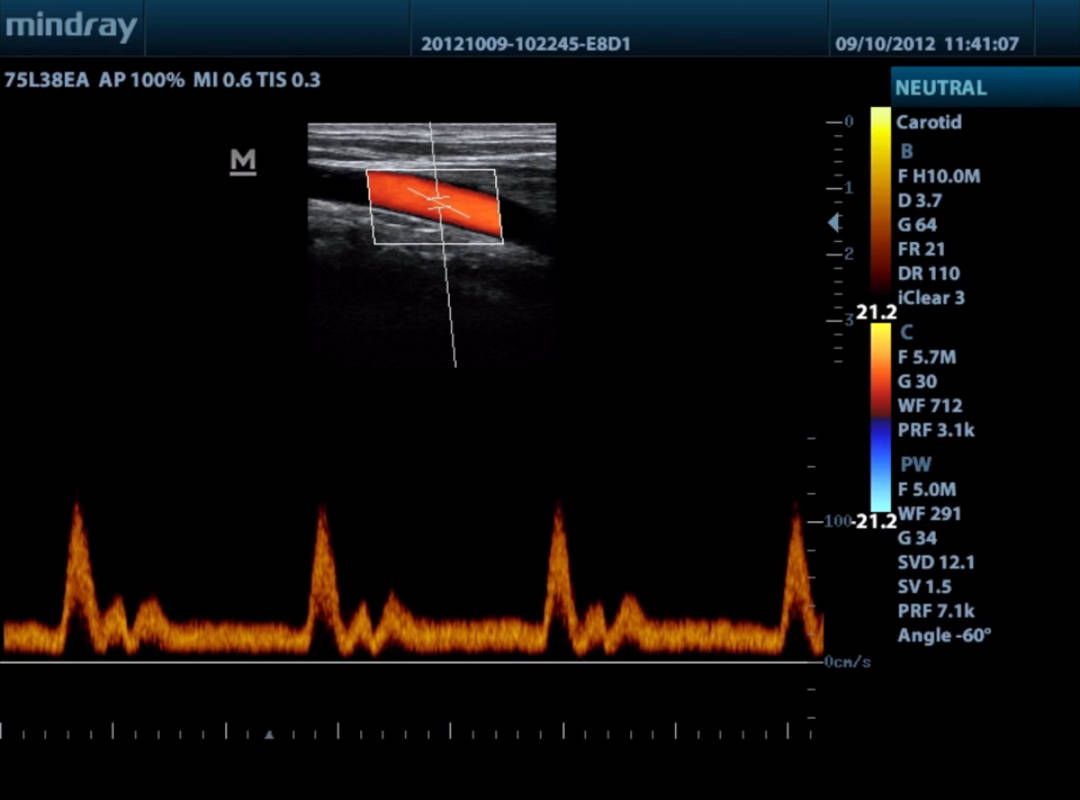Click the color PRF 3.1k parameter
The image size is (1080, 800).
click(x=936, y=430)
